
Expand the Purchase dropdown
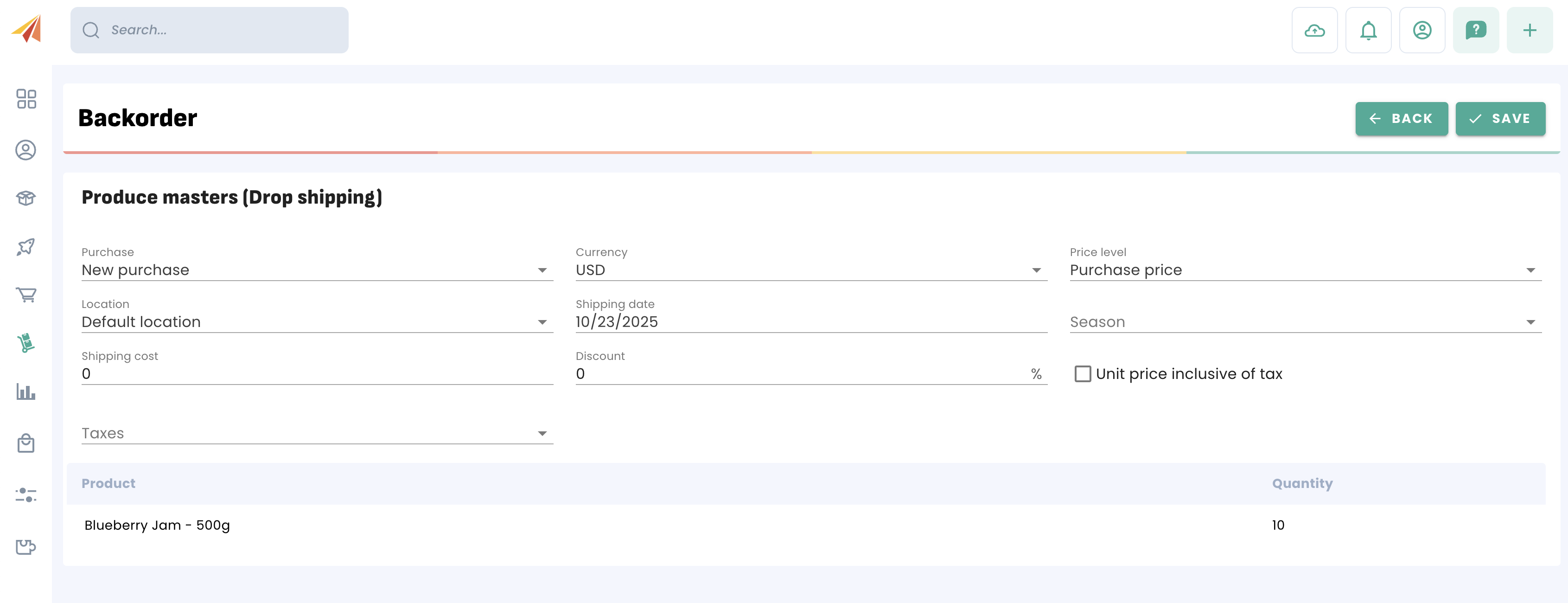point(317,270)
